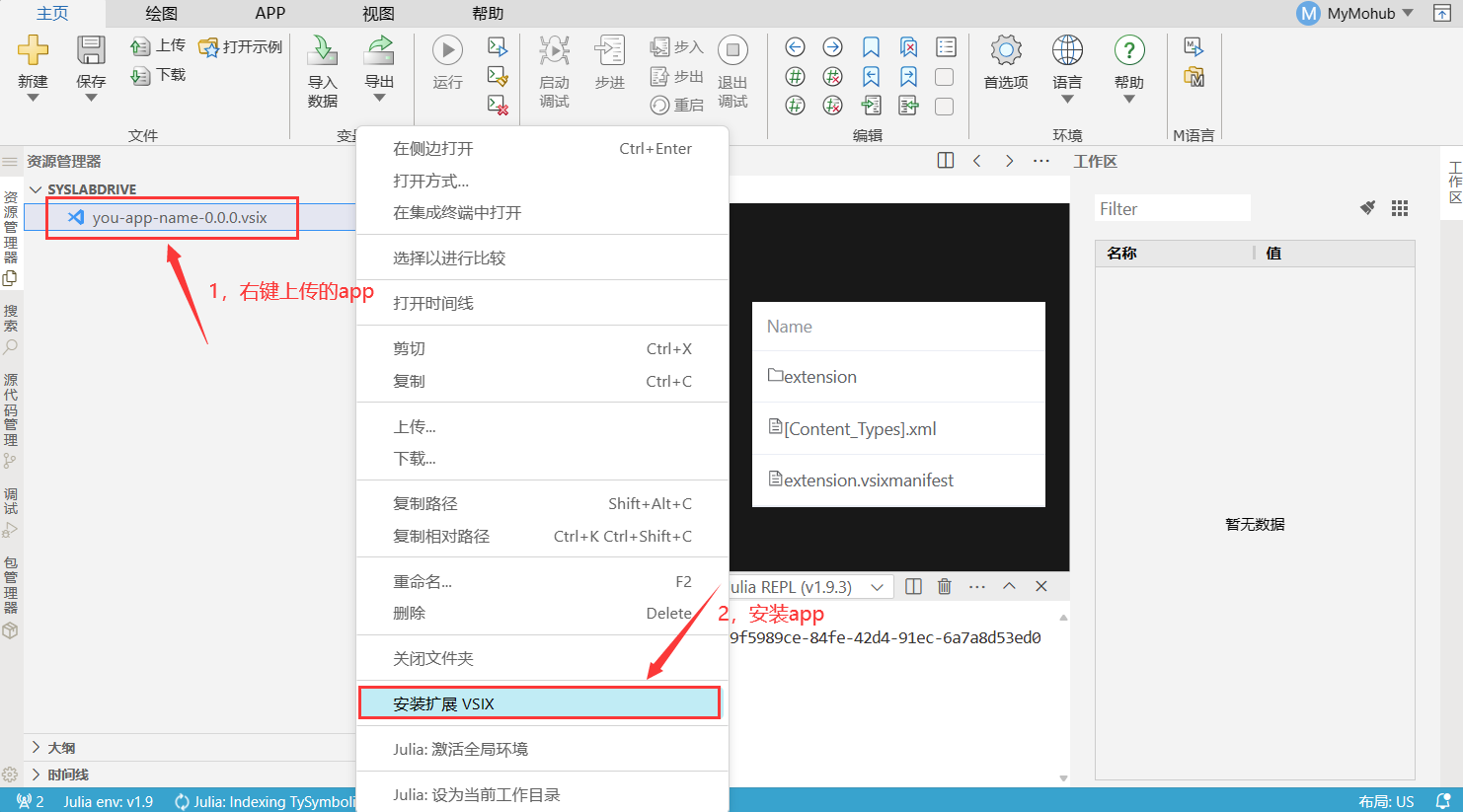Click the blue left-arrow icon in the 编辑 group

click(795, 47)
